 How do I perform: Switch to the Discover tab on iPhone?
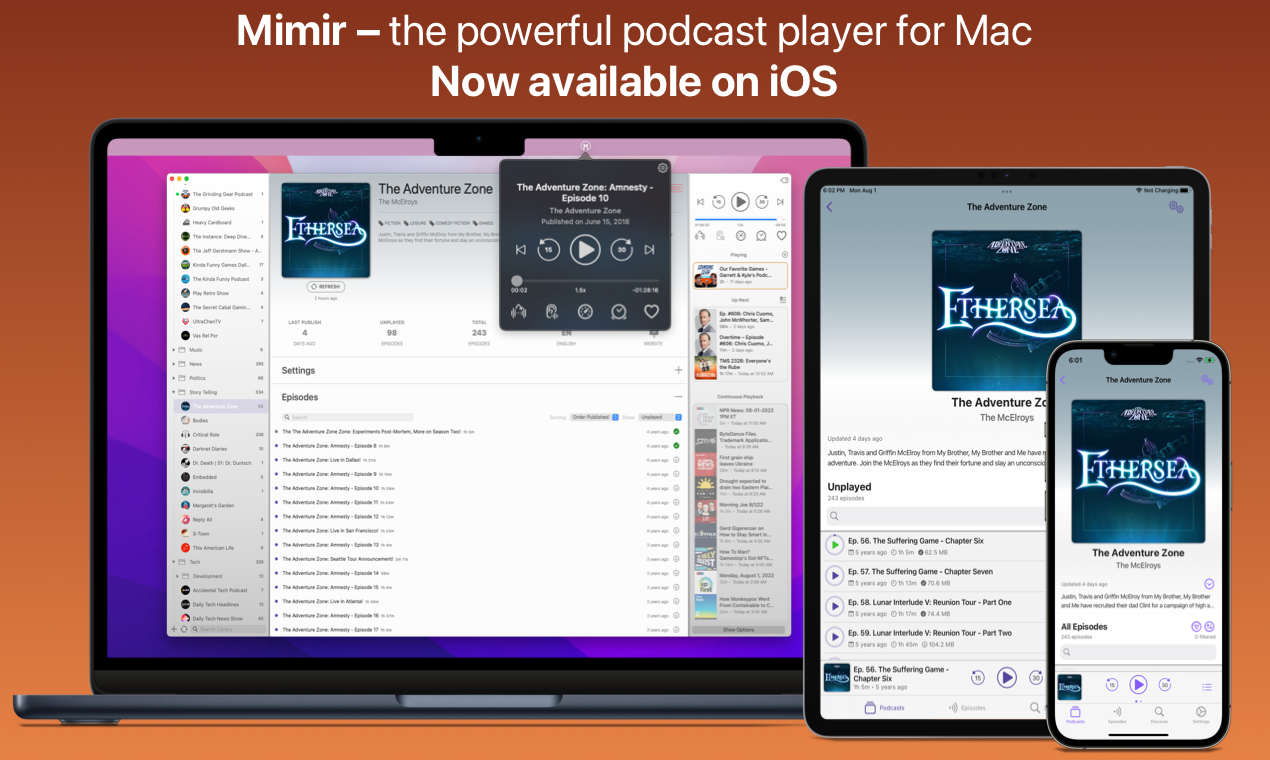pyautogui.click(x=1159, y=715)
